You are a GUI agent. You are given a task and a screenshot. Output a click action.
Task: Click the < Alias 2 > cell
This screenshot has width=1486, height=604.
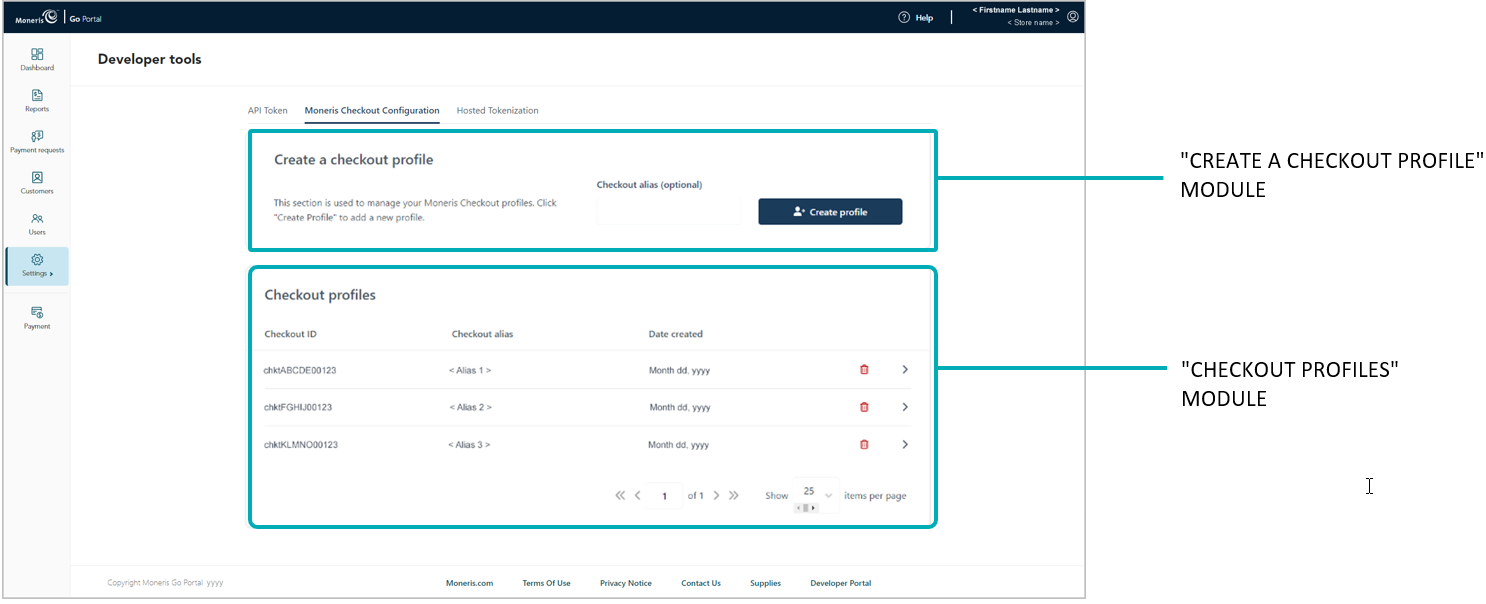pos(470,407)
